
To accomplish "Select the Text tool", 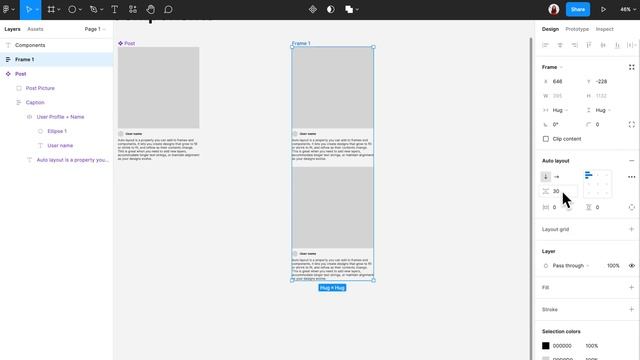I will (x=115, y=9).
